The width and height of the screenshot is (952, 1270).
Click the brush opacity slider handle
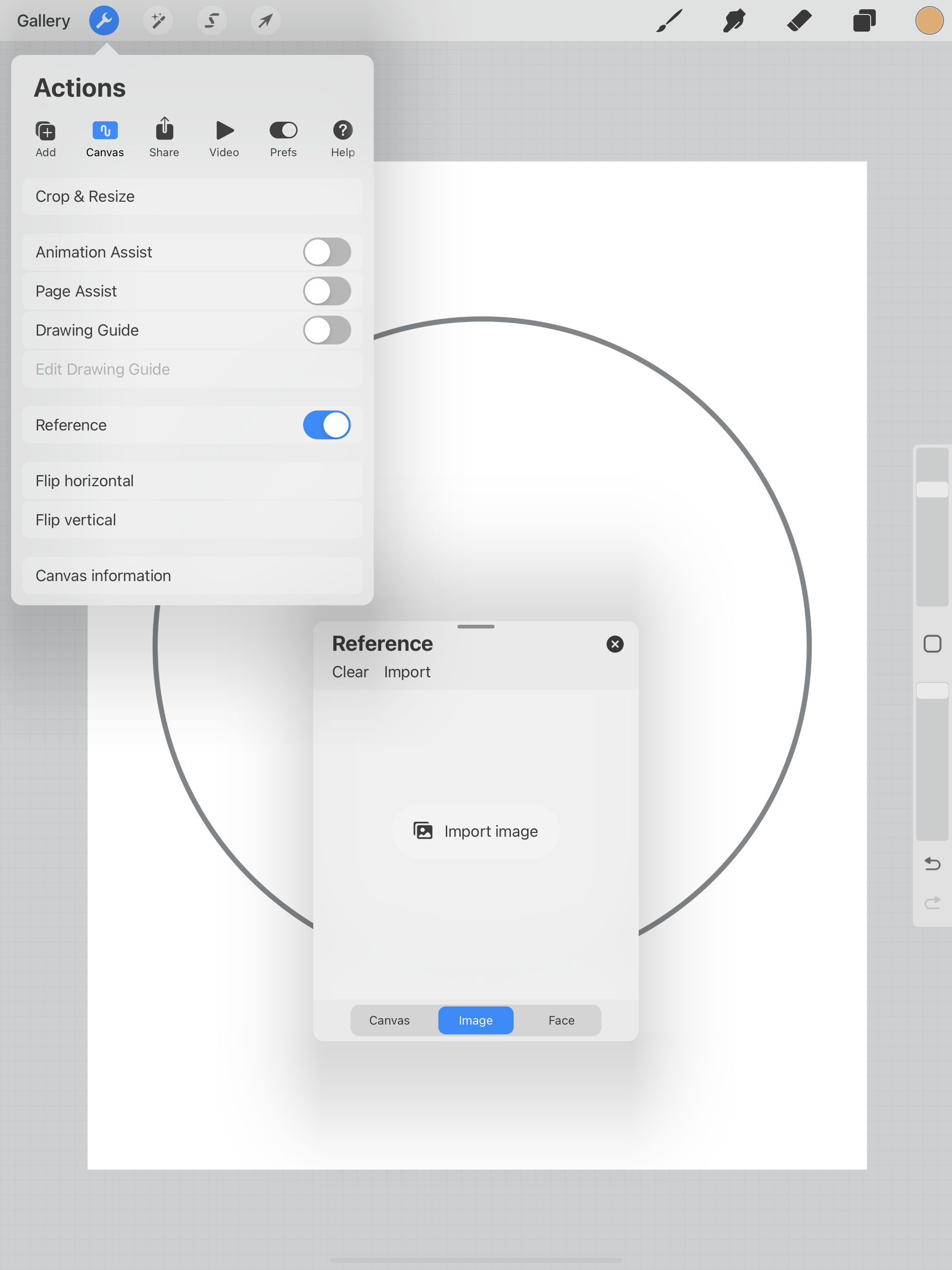point(932,690)
